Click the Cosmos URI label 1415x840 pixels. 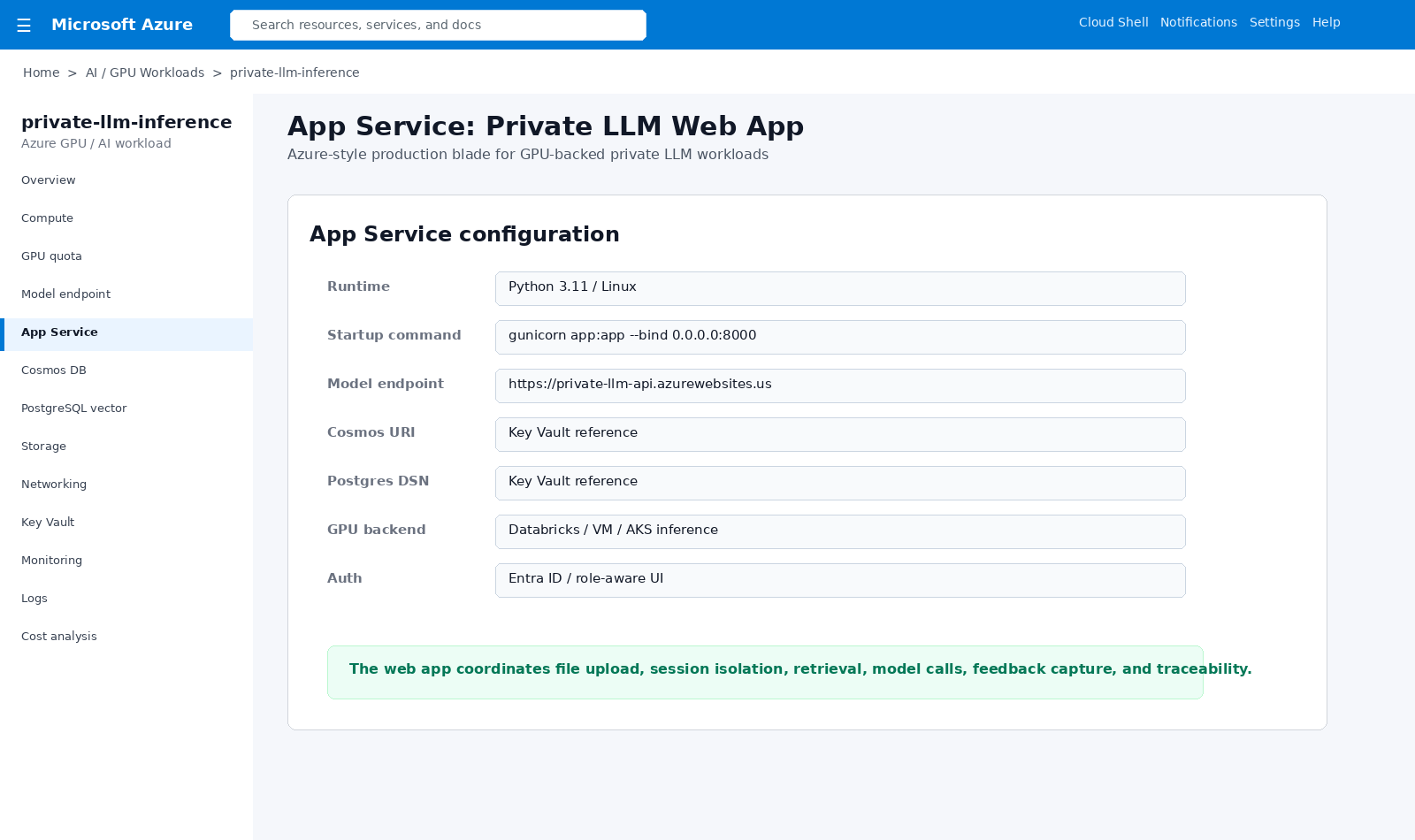click(x=371, y=432)
